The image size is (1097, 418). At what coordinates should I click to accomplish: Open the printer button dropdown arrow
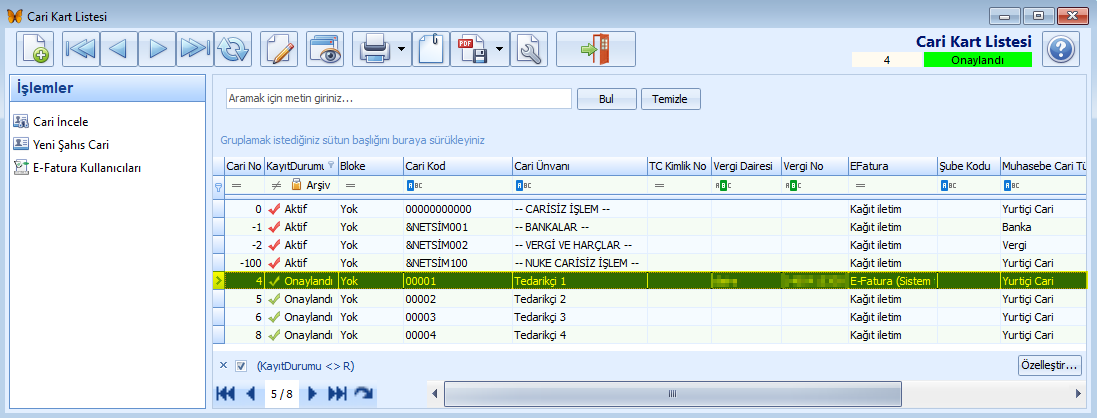tap(402, 49)
